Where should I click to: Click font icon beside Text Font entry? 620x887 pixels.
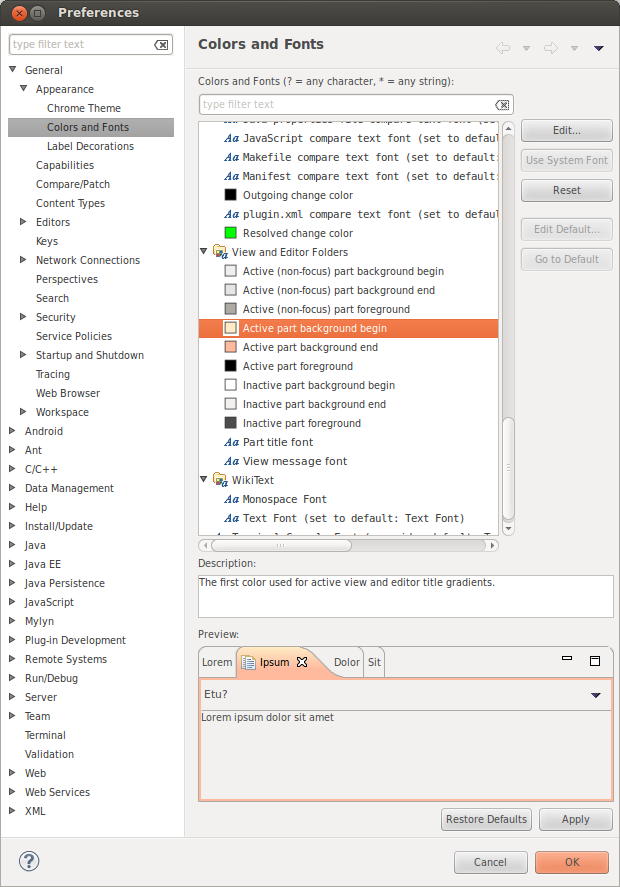pyautogui.click(x=231, y=518)
